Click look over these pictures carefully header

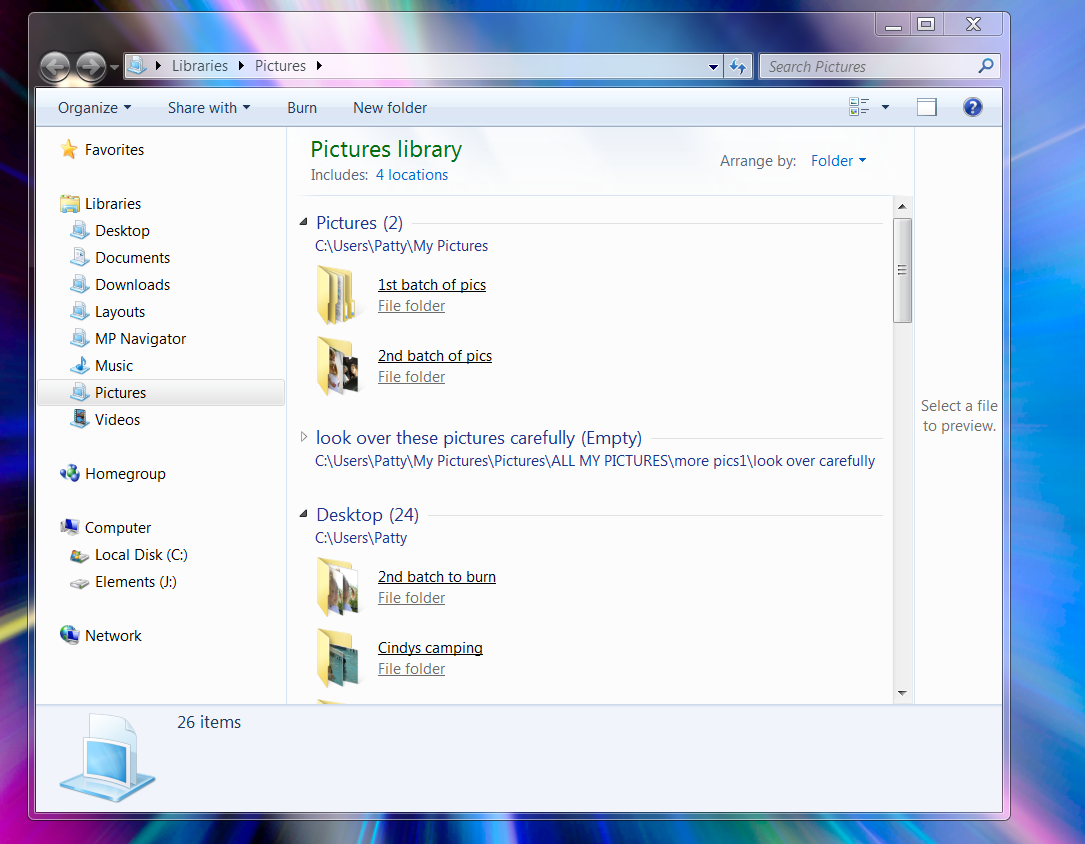pyautogui.click(x=479, y=438)
